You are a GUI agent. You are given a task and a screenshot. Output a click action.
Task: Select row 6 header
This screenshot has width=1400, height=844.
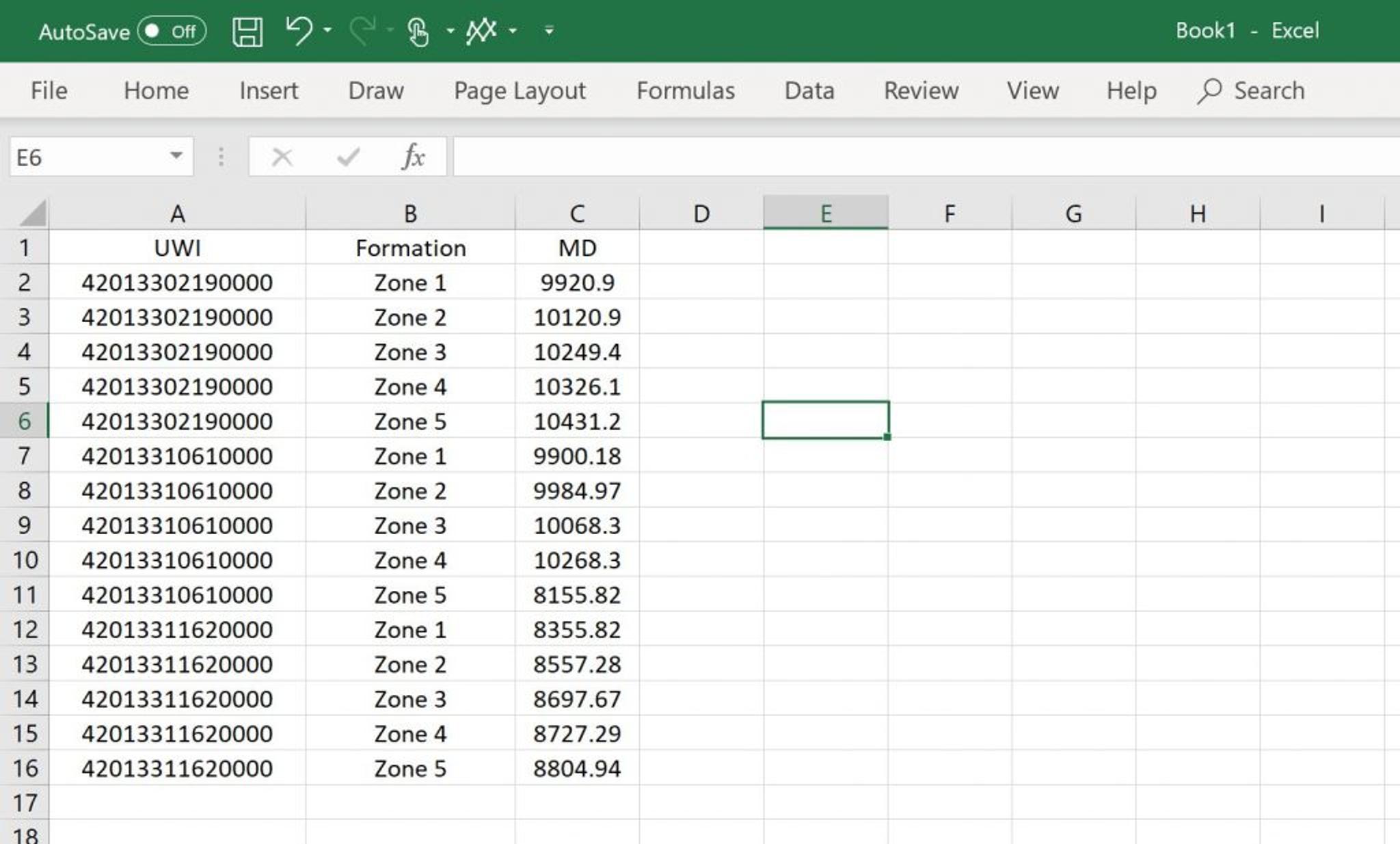[x=25, y=421]
